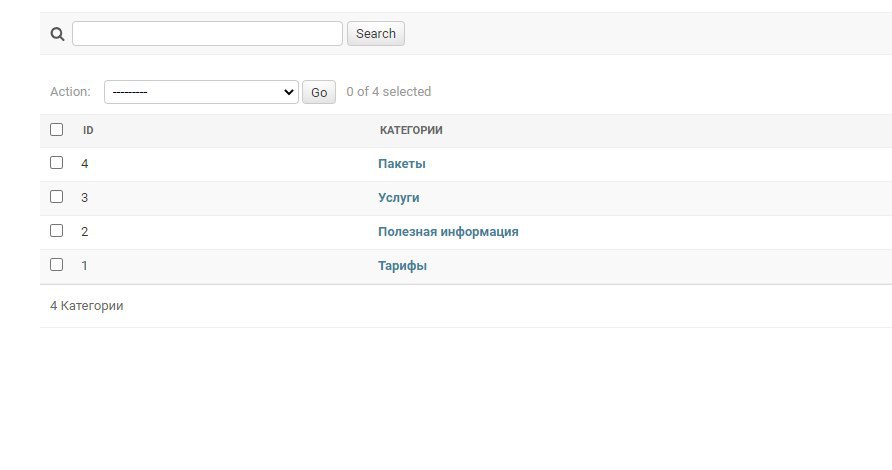The image size is (892, 470).
Task: Click the magnifying glass search icon
Action: click(57, 34)
